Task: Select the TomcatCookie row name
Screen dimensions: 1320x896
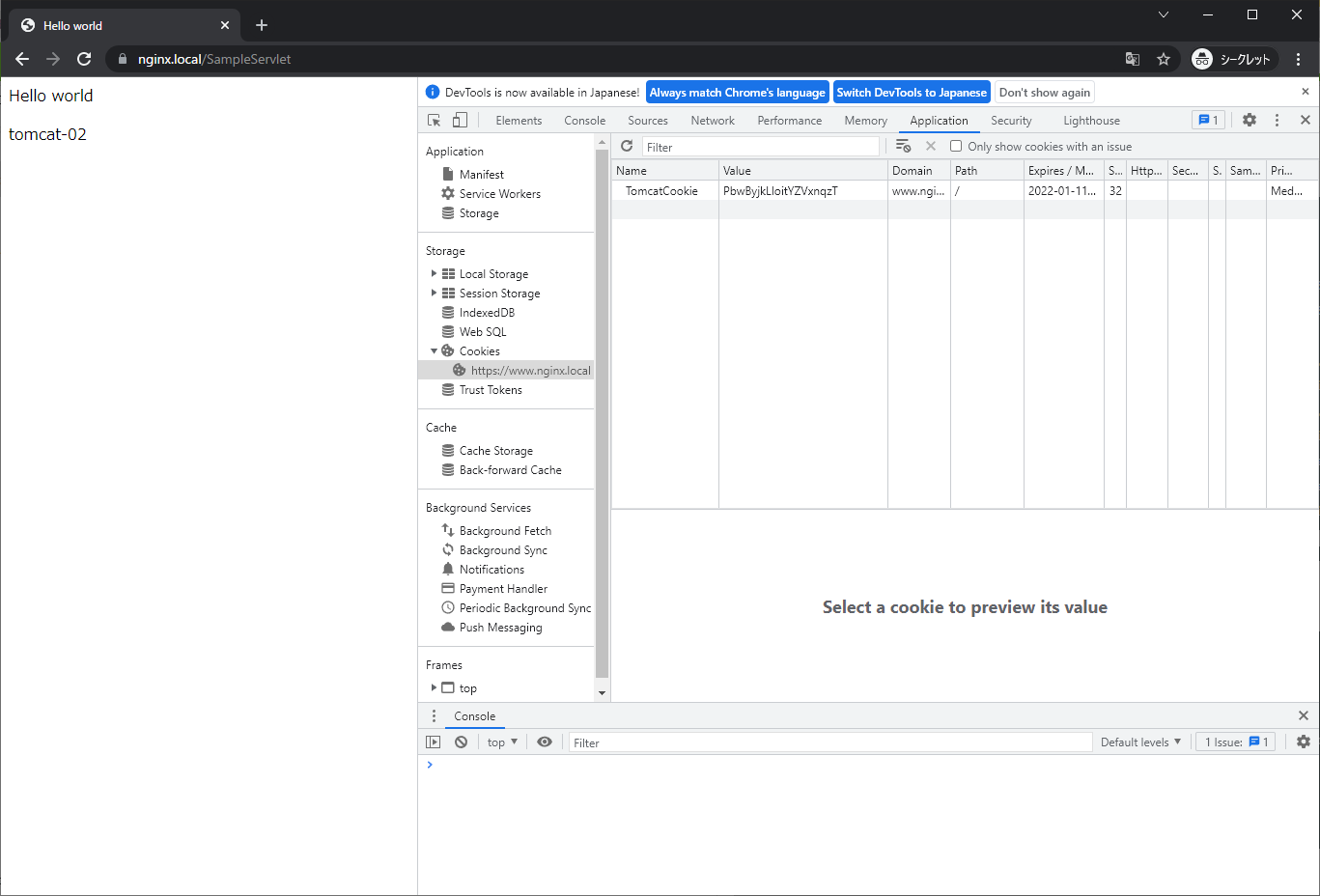Action: click(x=661, y=190)
